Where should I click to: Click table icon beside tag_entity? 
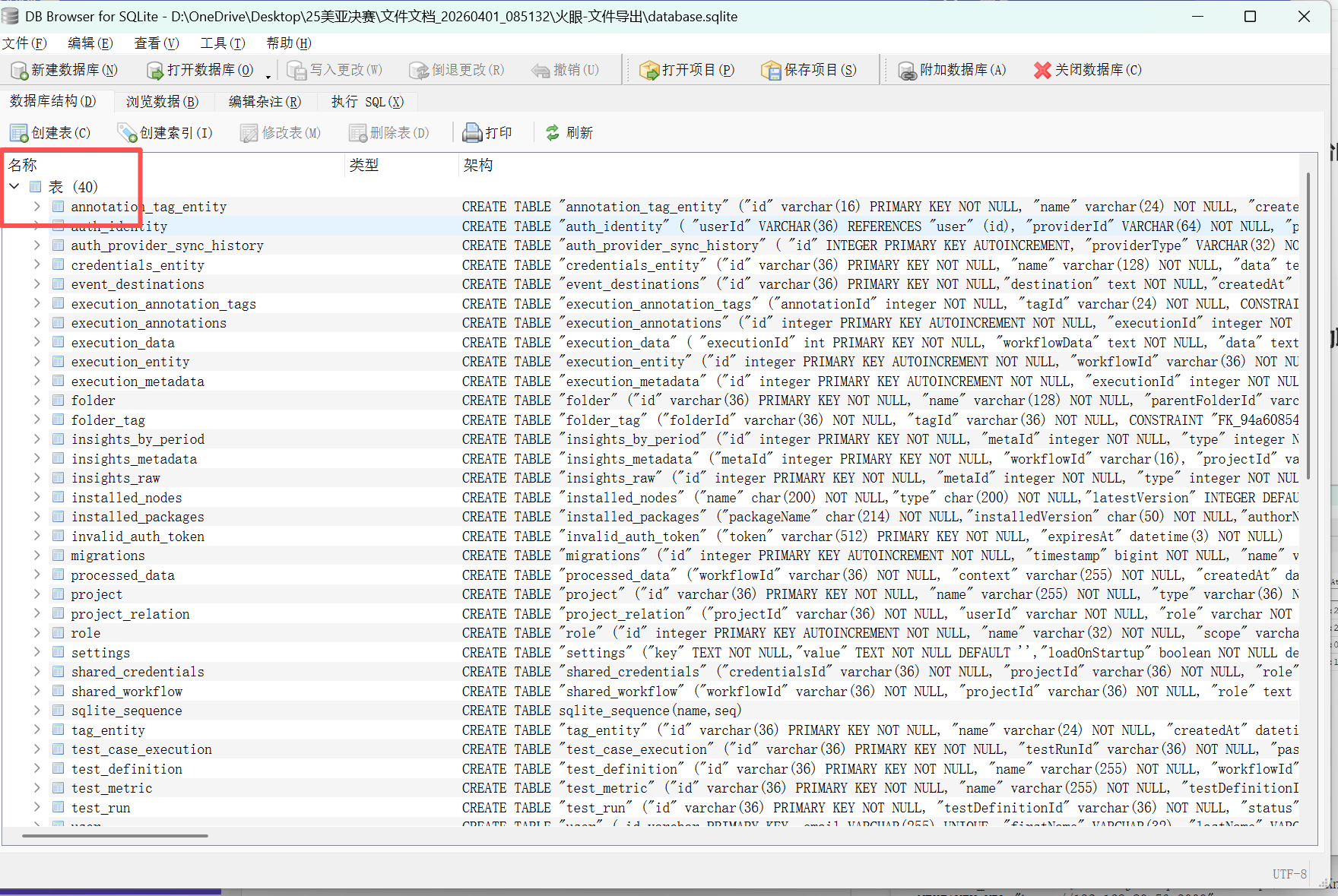point(58,730)
